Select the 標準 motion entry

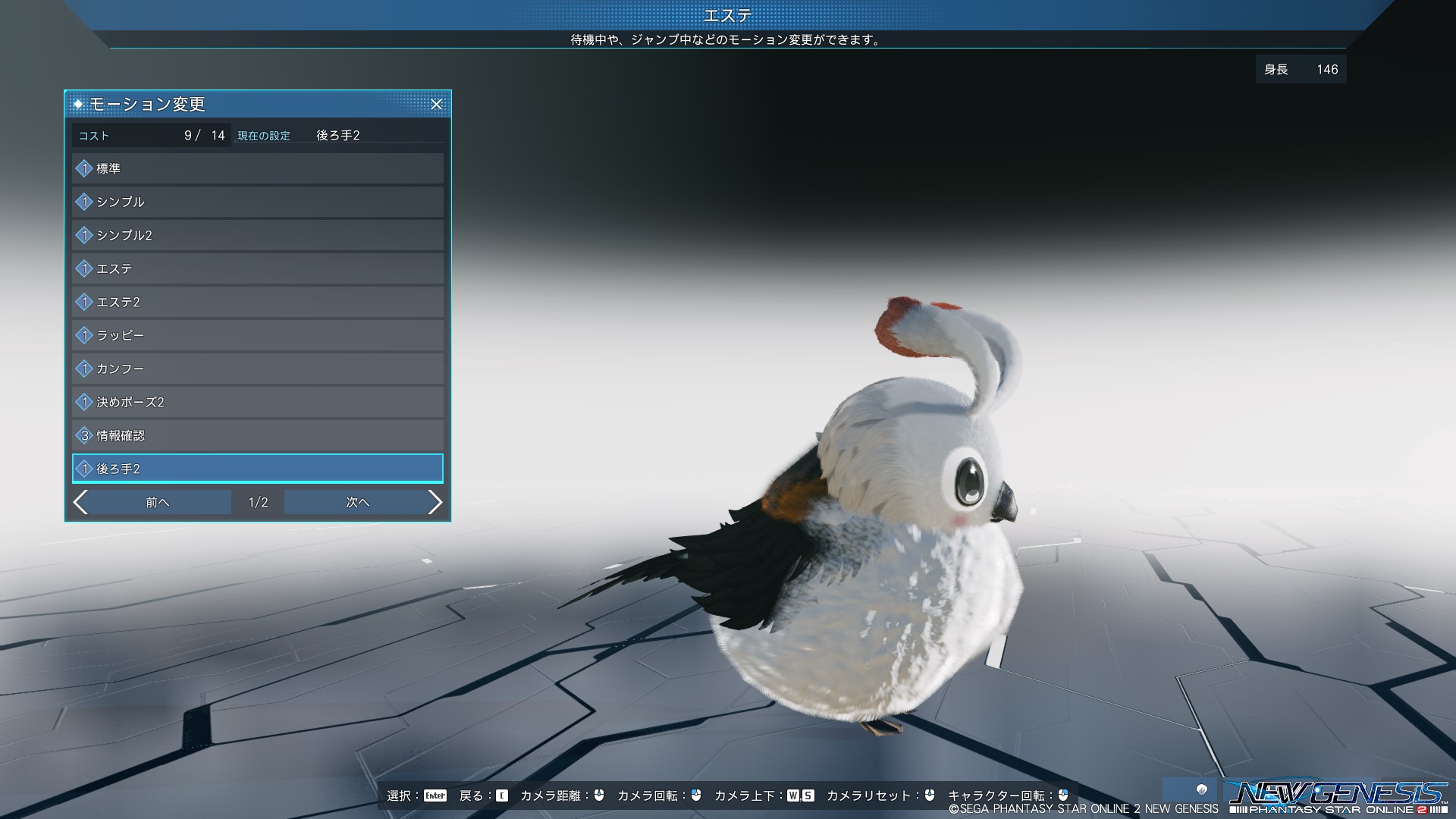pos(258,168)
